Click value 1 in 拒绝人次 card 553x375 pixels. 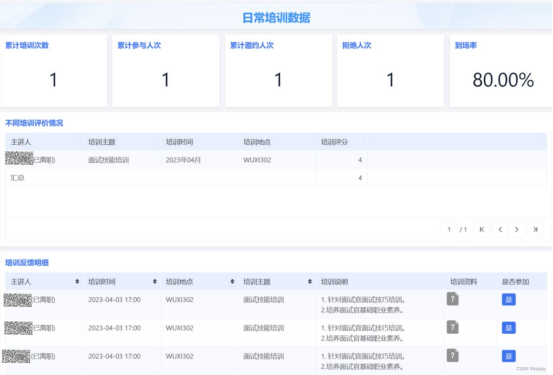pos(390,80)
